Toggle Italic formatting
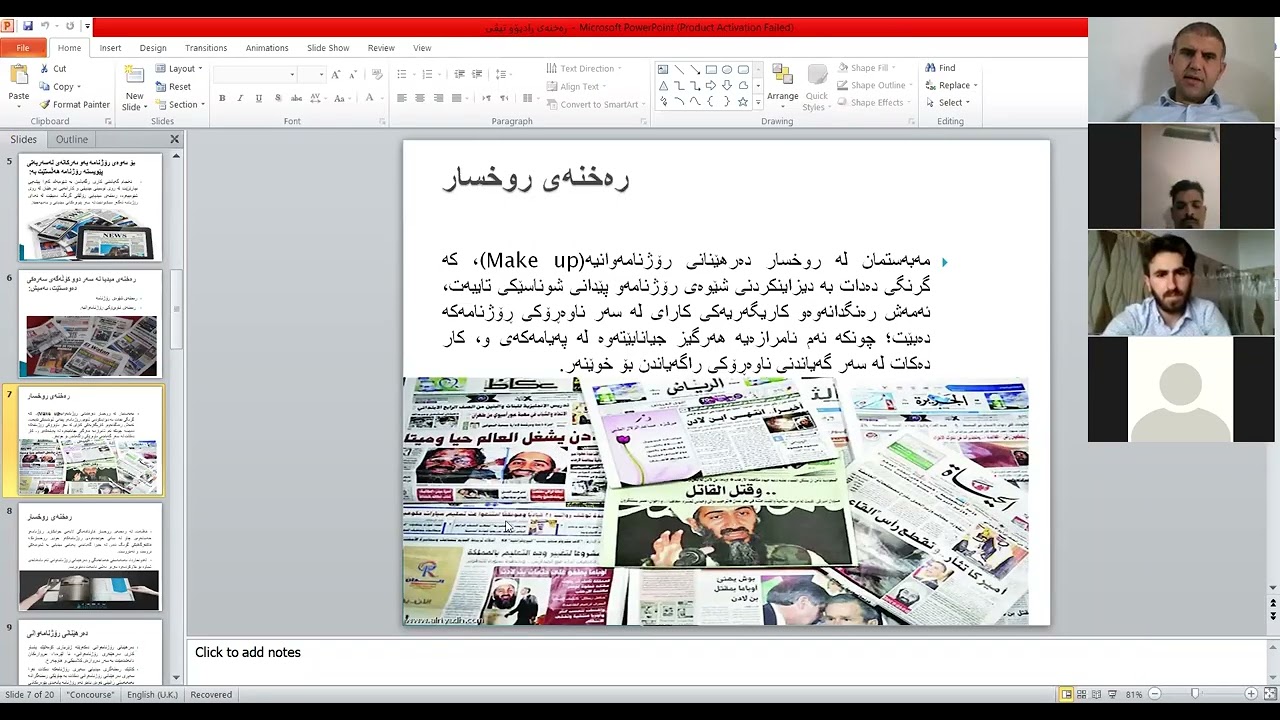 coord(240,98)
